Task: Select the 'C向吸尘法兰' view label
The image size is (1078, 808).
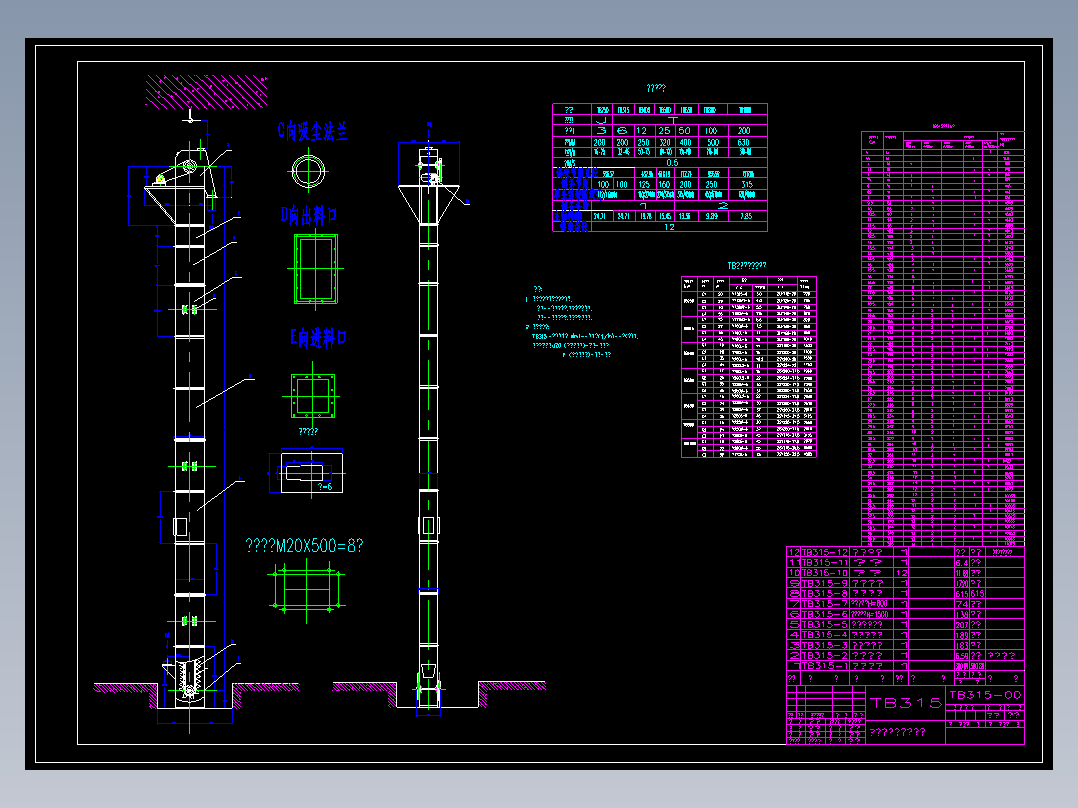Action: [312, 131]
